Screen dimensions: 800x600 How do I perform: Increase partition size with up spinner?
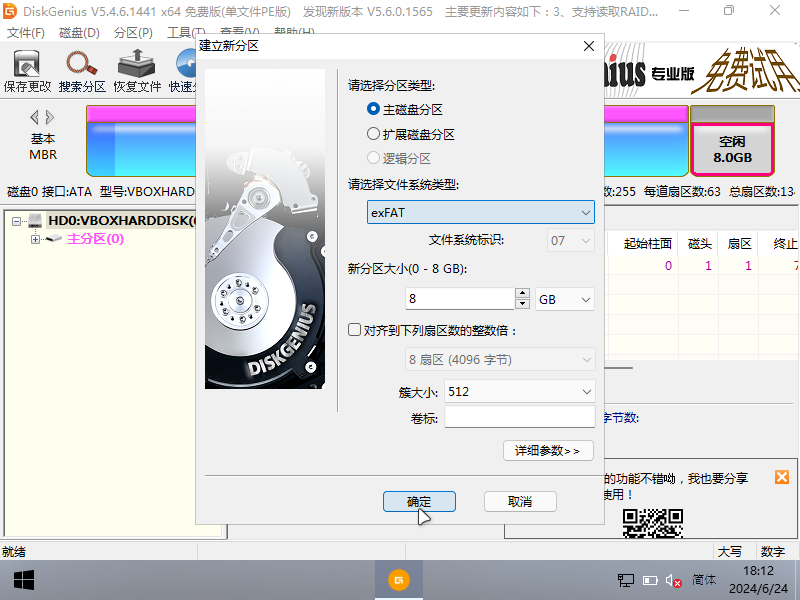tap(522, 293)
